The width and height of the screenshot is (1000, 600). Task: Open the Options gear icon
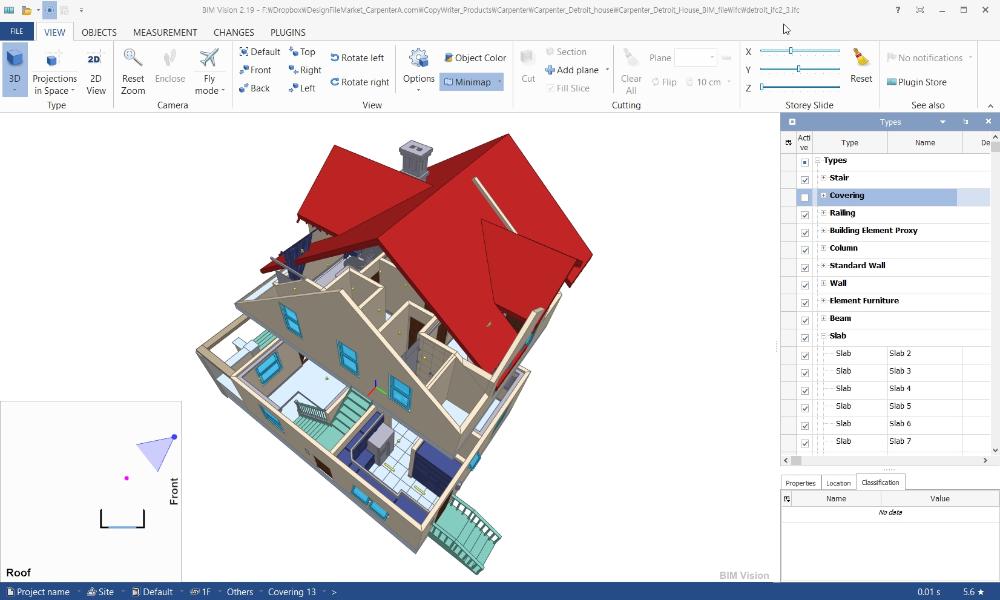click(418, 58)
